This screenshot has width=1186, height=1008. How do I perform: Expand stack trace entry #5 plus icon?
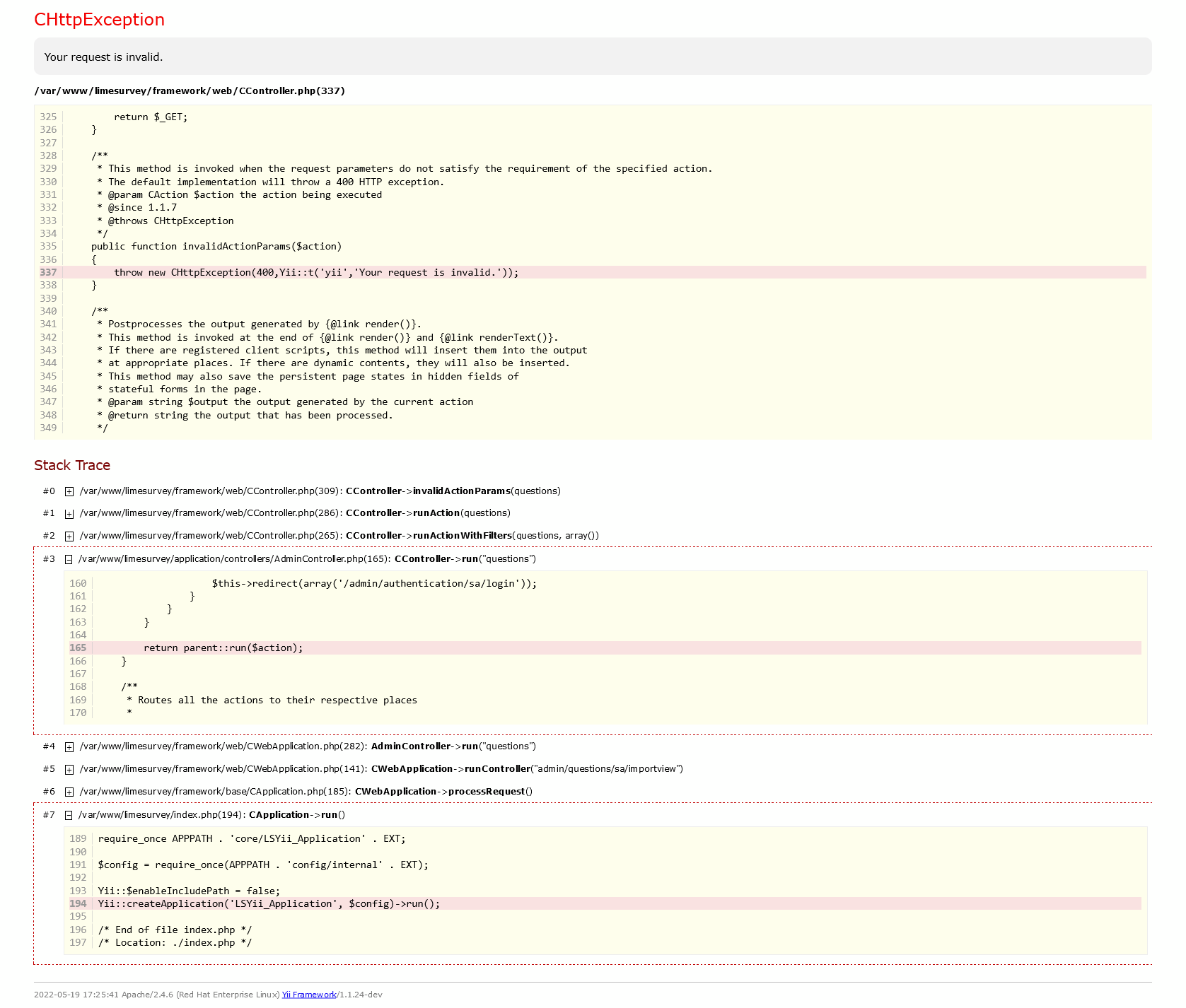click(x=69, y=770)
